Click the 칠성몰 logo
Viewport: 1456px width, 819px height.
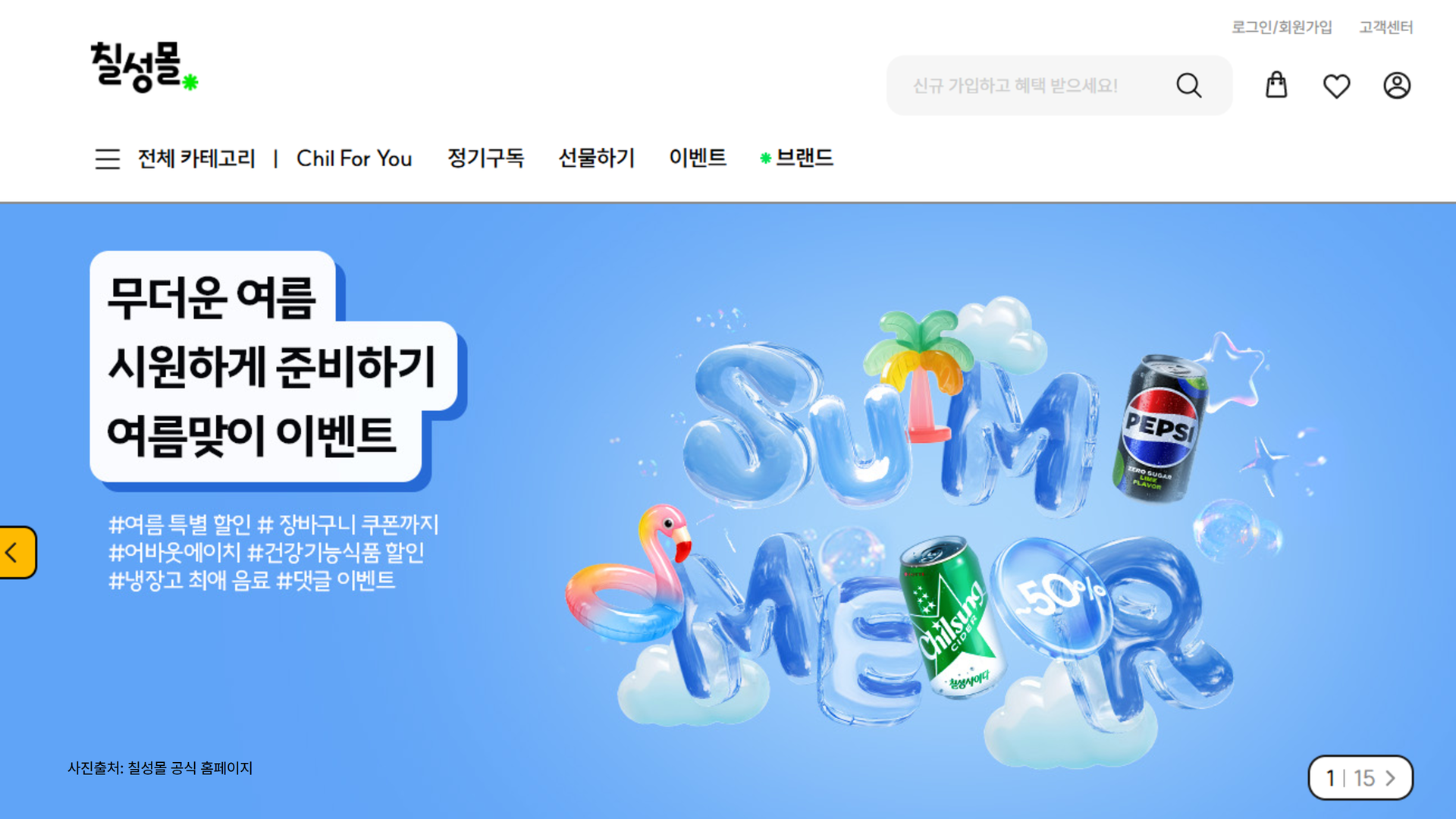coord(144,67)
